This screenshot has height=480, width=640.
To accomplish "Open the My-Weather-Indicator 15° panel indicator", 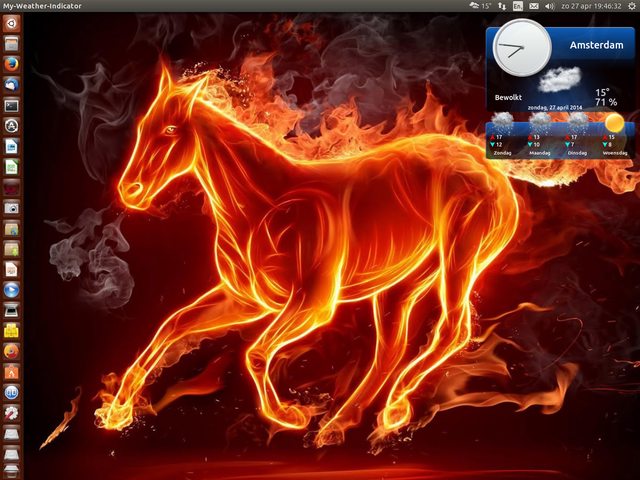I will (480, 6).
